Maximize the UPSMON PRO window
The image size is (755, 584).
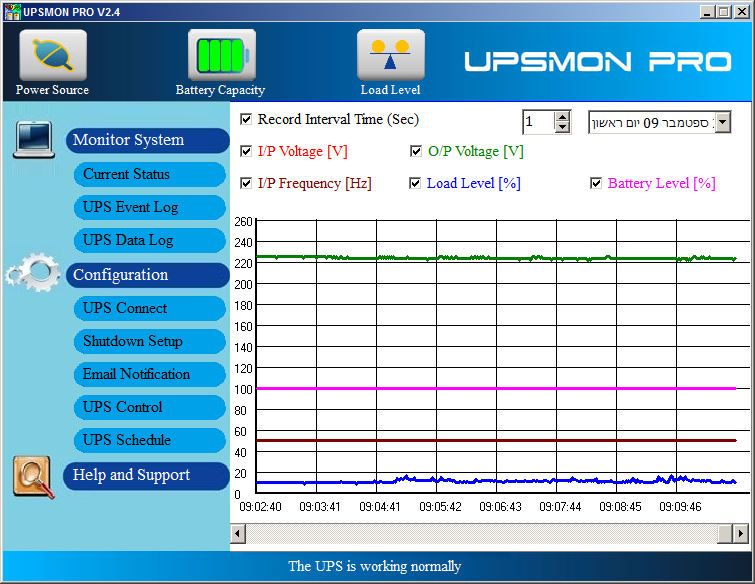[x=723, y=12]
